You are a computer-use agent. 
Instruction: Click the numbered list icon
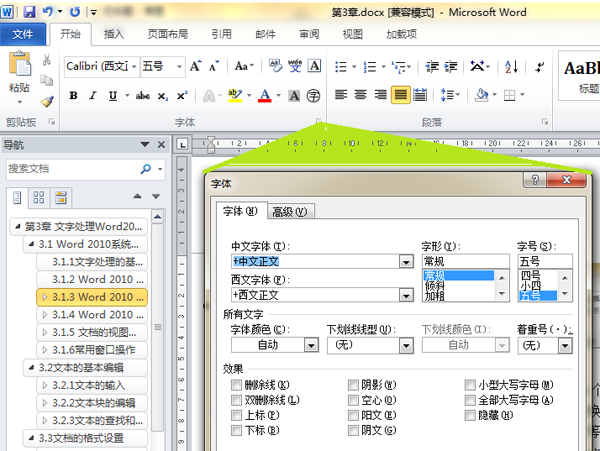coord(370,67)
